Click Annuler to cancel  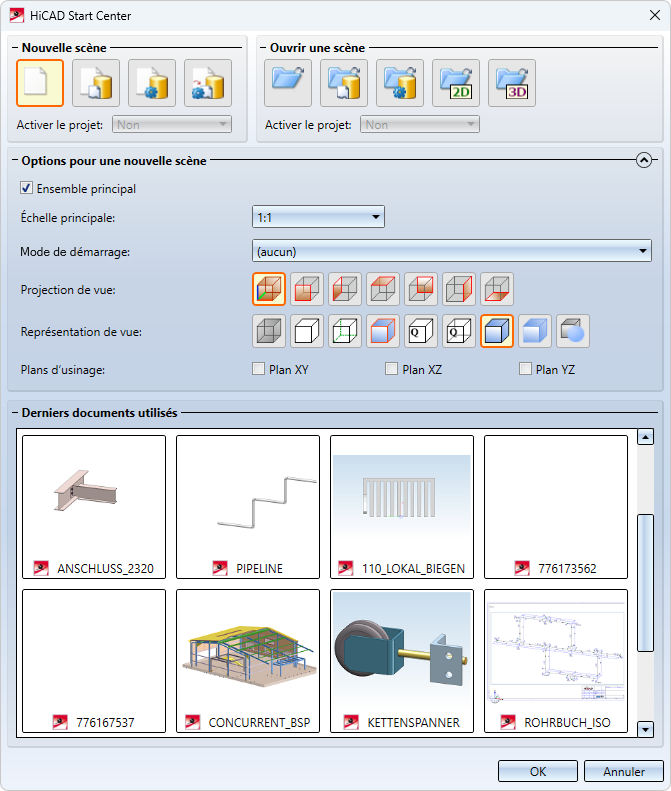(624, 771)
